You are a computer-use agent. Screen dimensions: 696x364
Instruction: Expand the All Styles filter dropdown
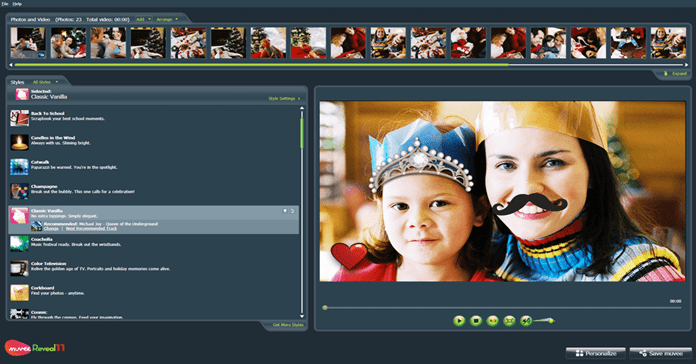(45, 82)
